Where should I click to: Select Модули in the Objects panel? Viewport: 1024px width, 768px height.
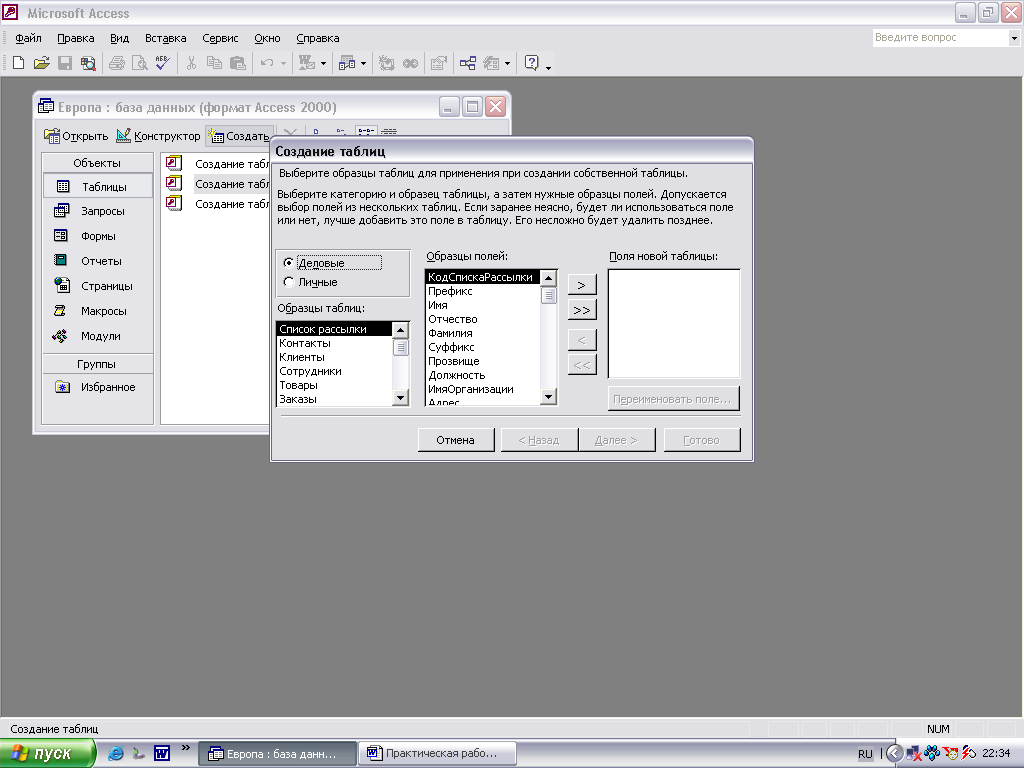[98, 336]
